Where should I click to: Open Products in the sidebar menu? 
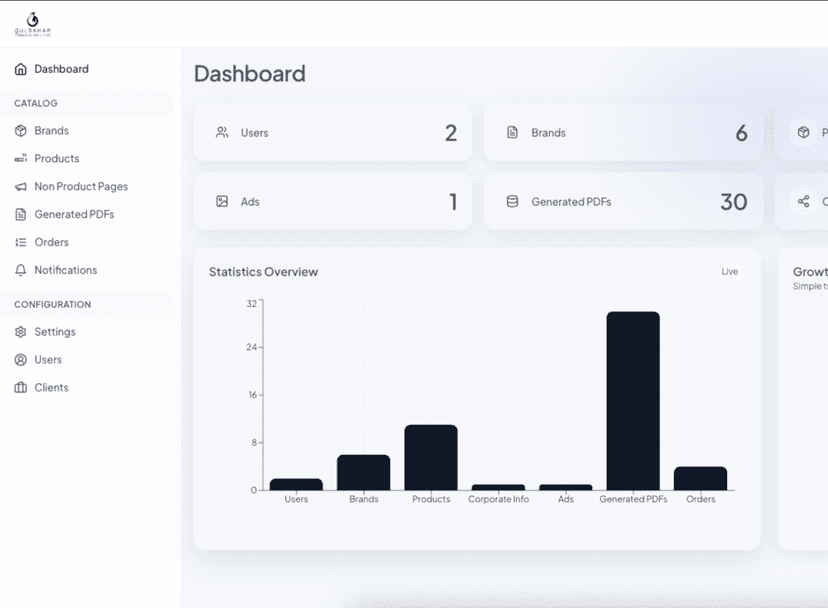57,159
